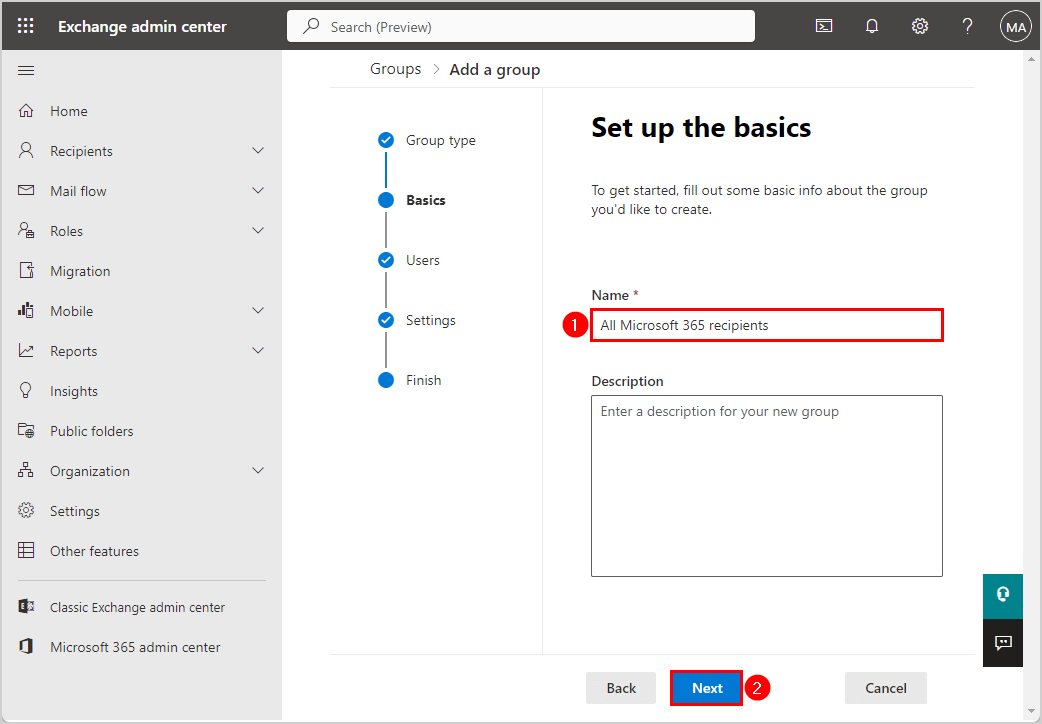Open Other features in the navigation
This screenshot has width=1042, height=724.
[x=94, y=551]
